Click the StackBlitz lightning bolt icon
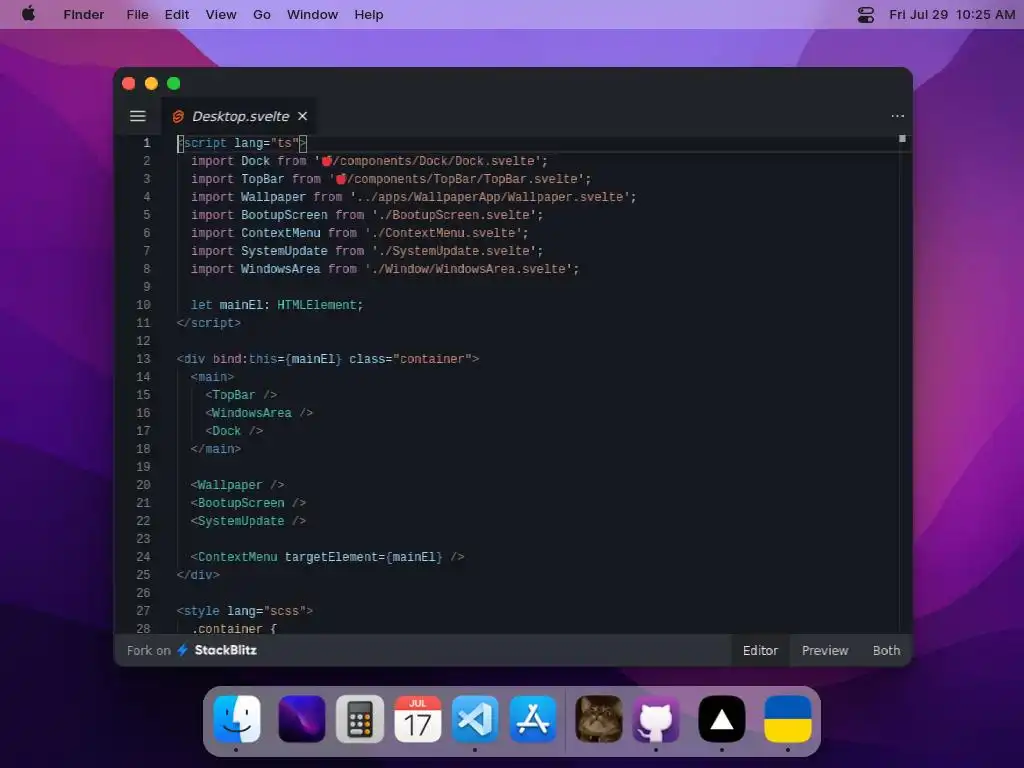The width and height of the screenshot is (1024, 768). pos(183,650)
